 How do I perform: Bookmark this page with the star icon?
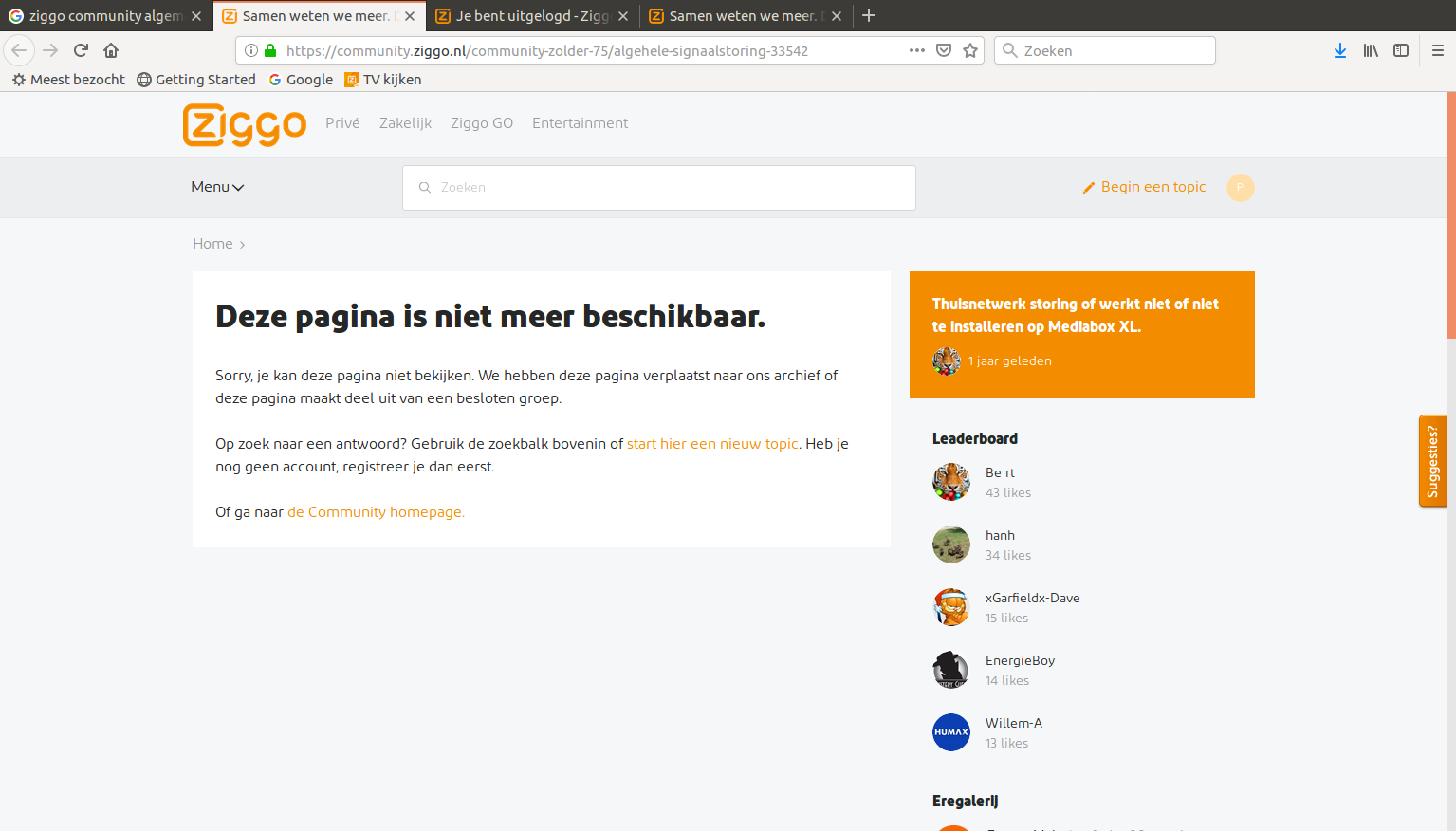pyautogui.click(x=970, y=50)
